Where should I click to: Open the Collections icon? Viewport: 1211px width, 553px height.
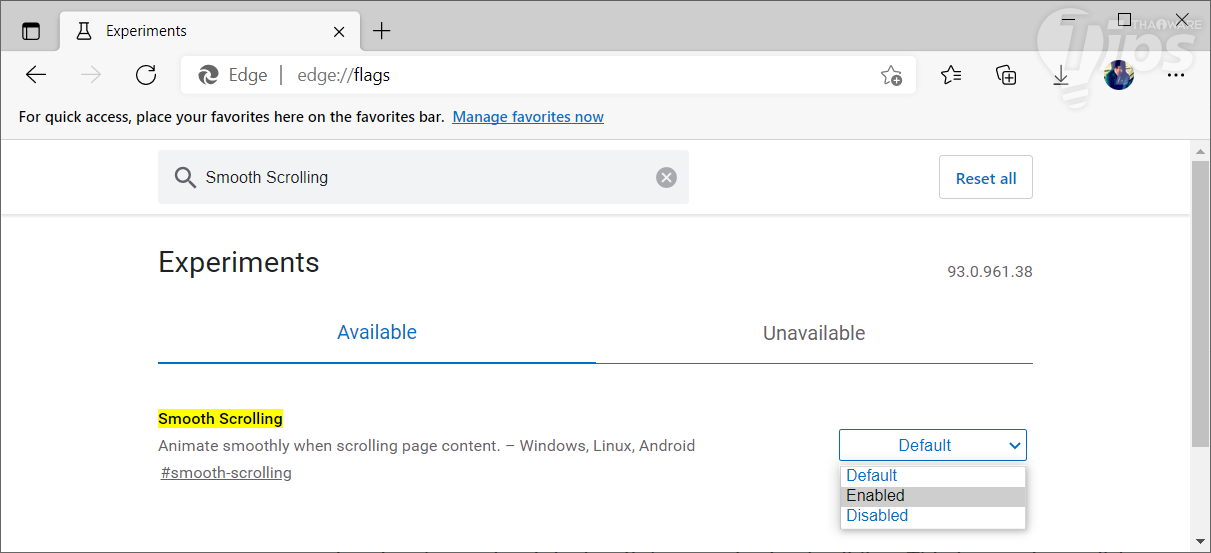(1006, 75)
